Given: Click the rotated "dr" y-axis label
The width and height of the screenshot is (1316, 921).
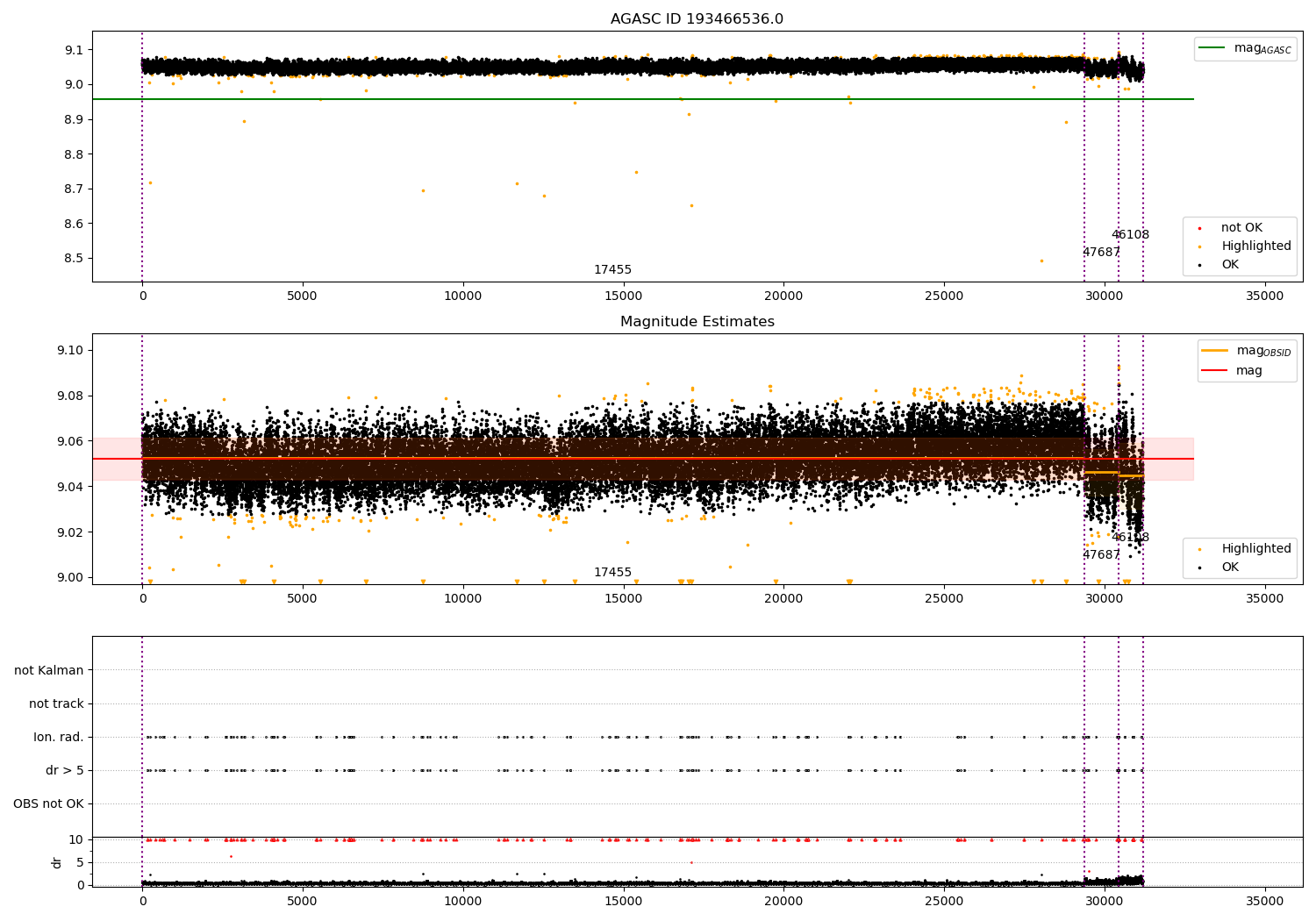Looking at the screenshot, I should (57, 862).
